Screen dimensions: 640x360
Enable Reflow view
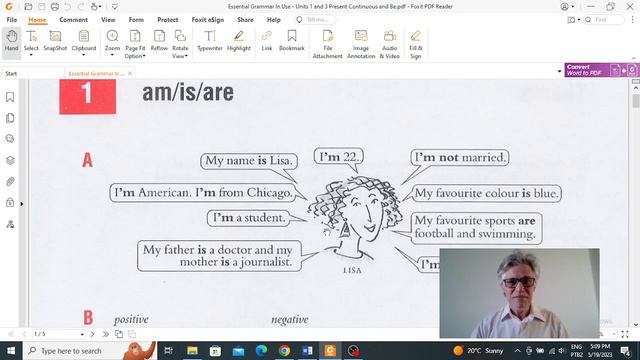pos(159,41)
